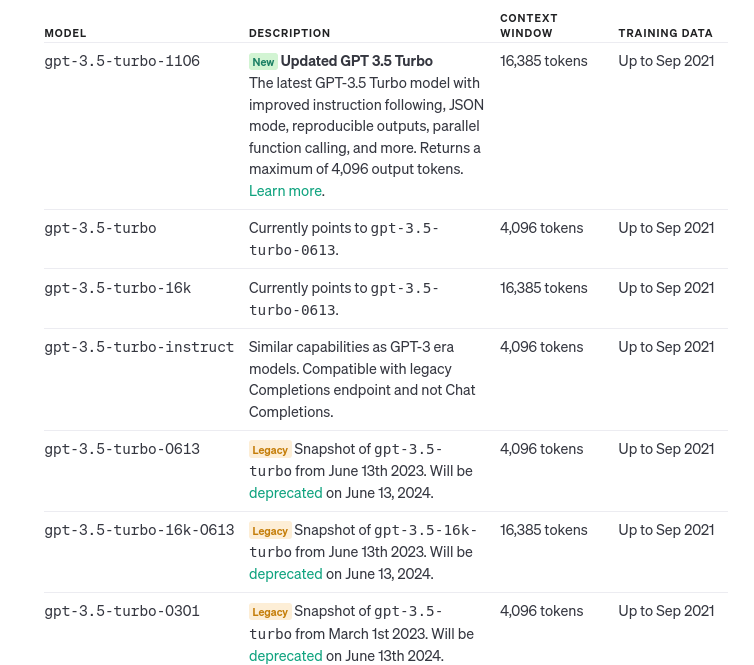Click the CONTEXT WINDOW column header

pyautogui.click(x=528, y=25)
